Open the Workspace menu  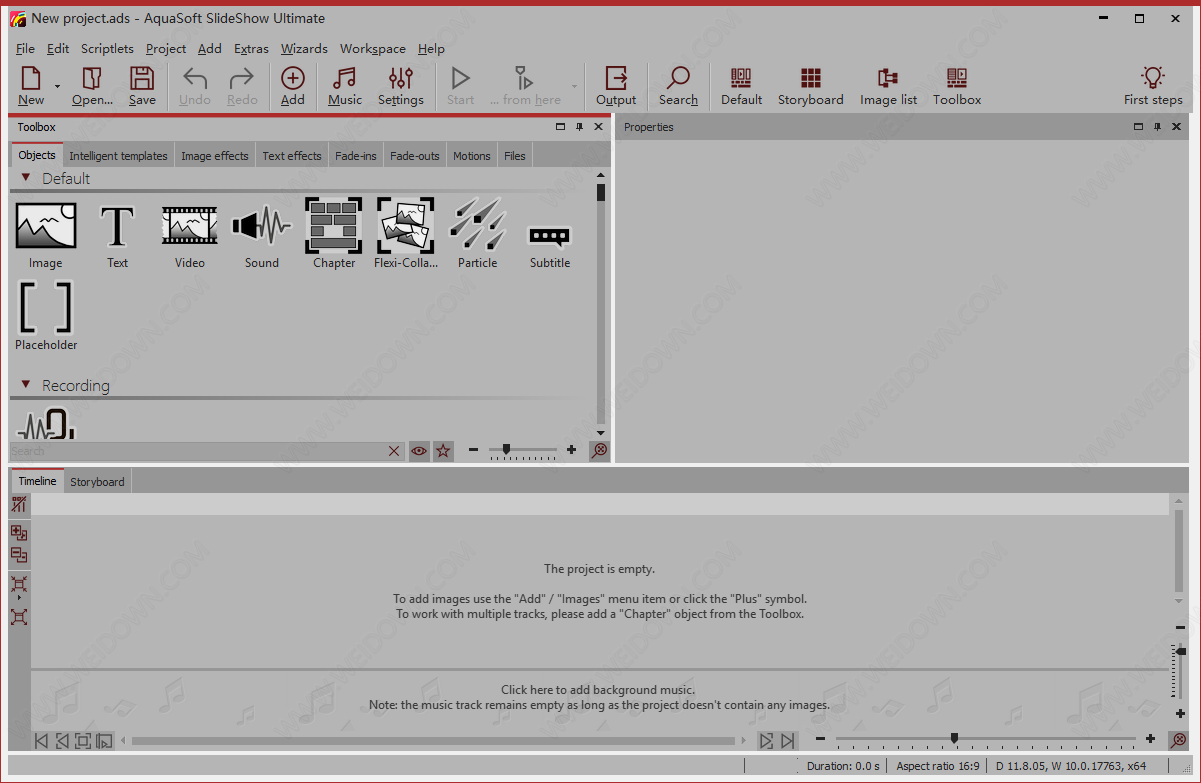click(373, 48)
